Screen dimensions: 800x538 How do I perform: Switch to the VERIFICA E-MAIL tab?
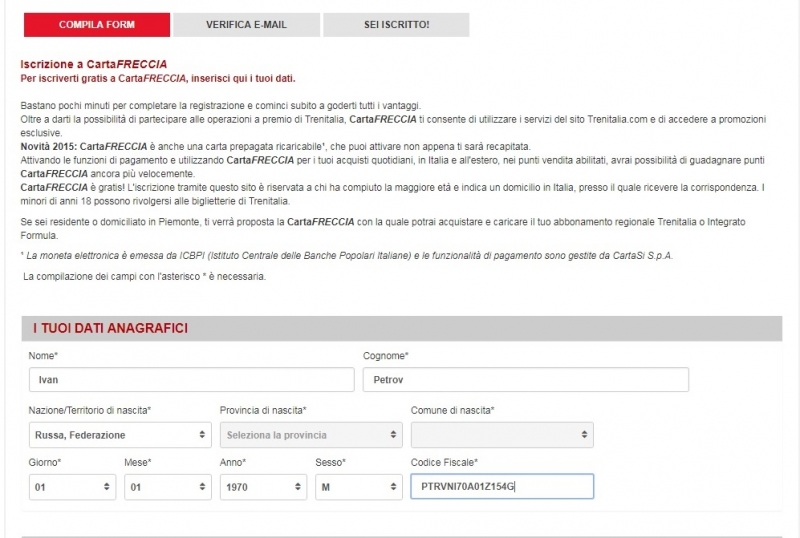[246, 25]
